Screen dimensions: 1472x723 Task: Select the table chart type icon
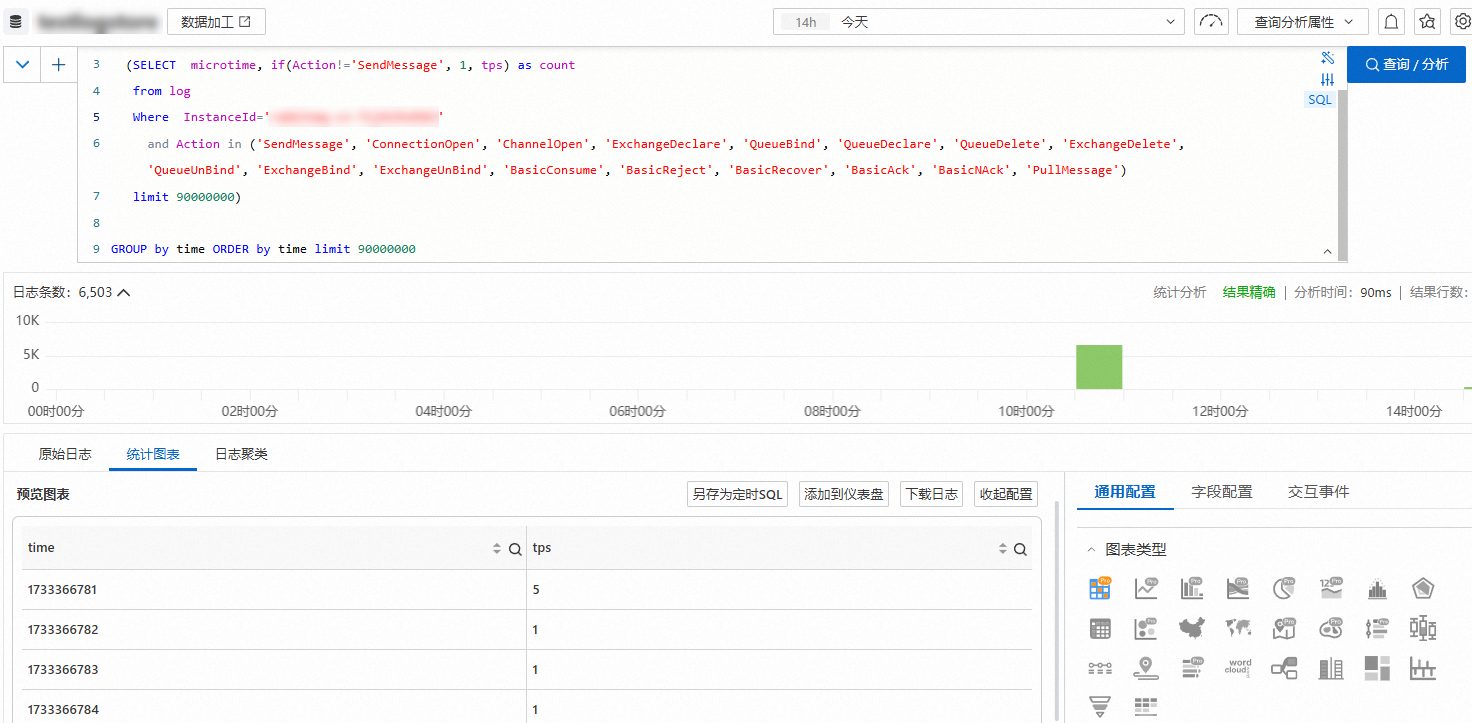click(1100, 589)
